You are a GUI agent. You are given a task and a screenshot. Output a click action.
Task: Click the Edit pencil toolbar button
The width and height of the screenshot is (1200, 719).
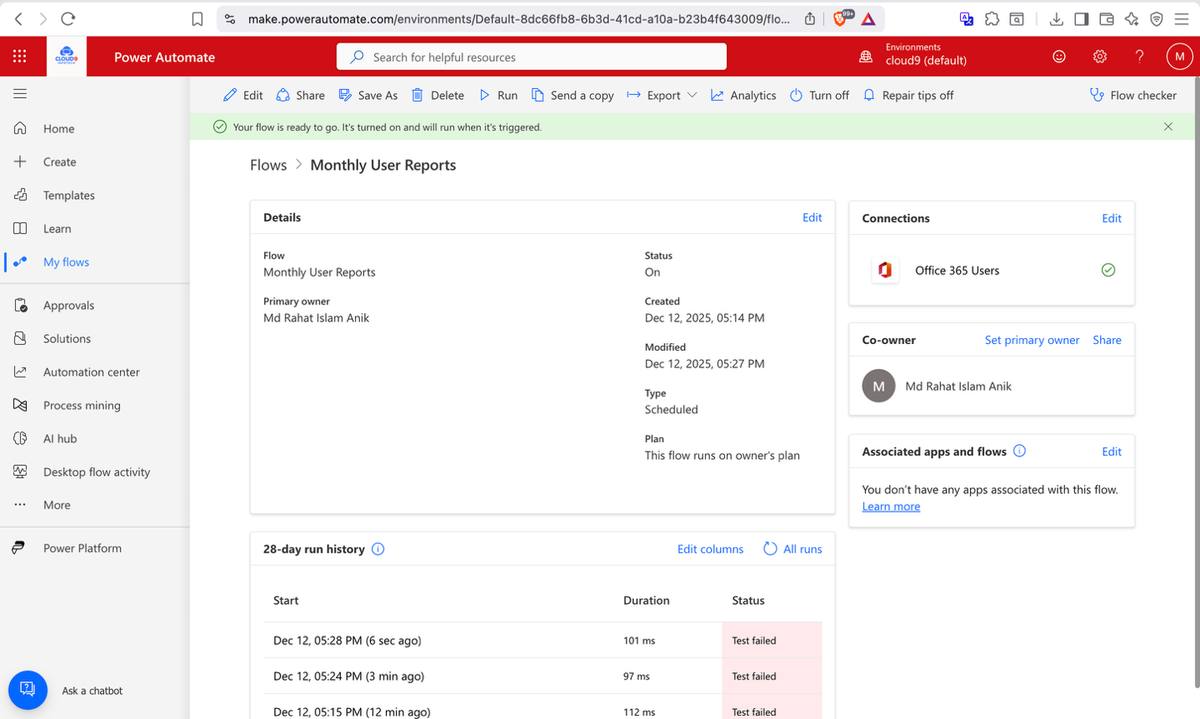(x=243, y=95)
